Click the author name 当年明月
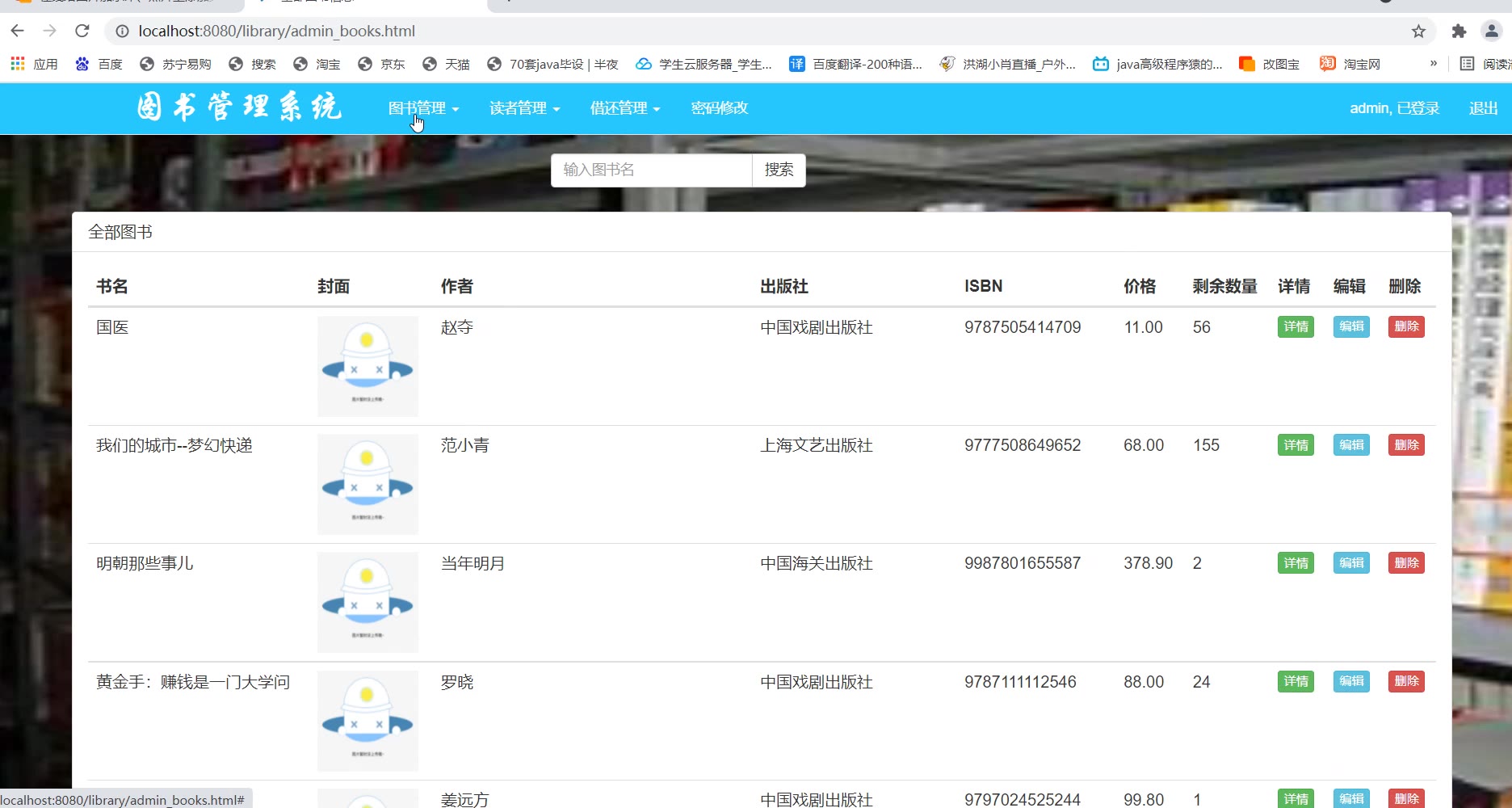 [x=472, y=563]
